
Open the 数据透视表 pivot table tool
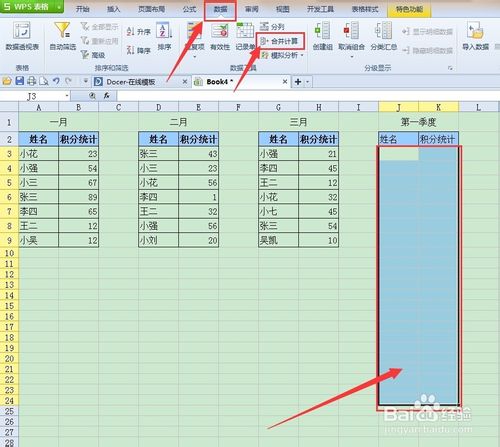pyautogui.click(x=22, y=36)
